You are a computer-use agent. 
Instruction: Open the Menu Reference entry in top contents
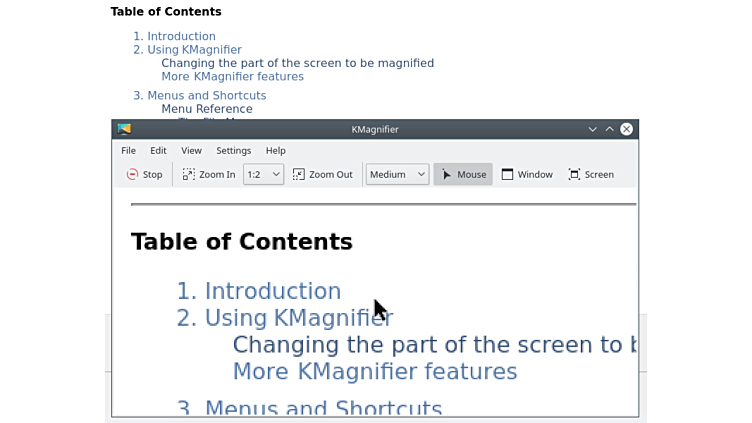207,109
